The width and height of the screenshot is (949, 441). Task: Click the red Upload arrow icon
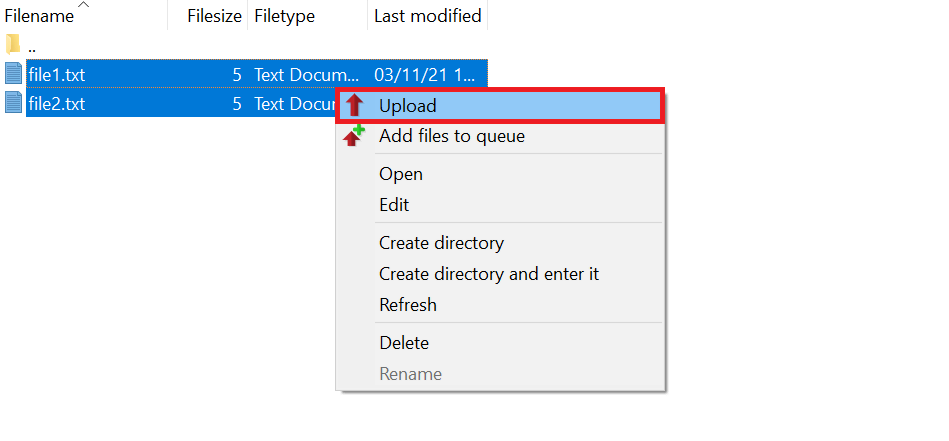(354, 106)
